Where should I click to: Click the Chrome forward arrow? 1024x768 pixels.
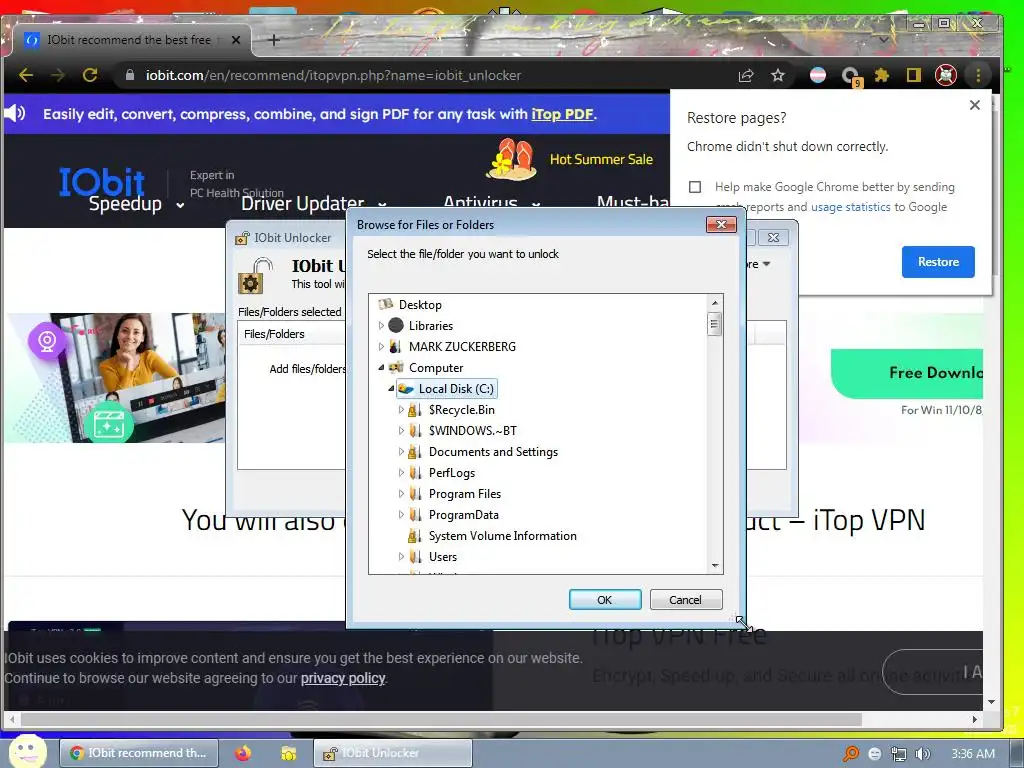57,75
